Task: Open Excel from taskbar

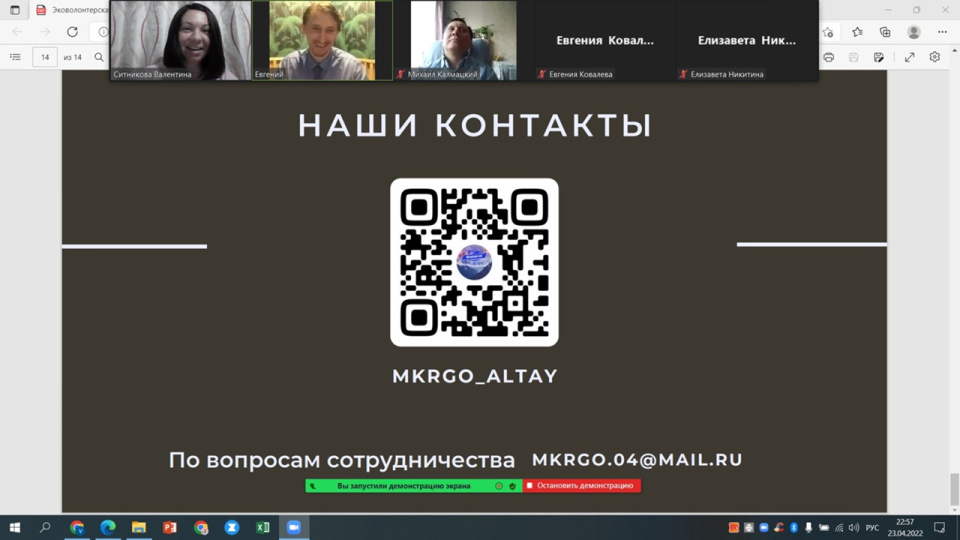Action: [x=263, y=527]
